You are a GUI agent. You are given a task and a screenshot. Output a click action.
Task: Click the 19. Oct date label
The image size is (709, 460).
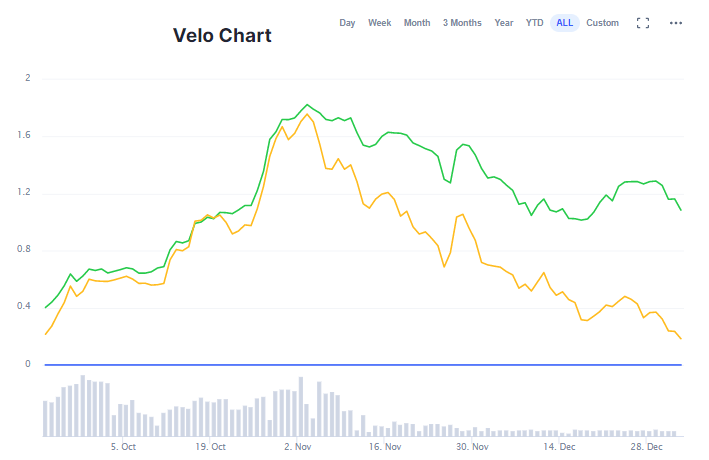[x=210, y=447]
